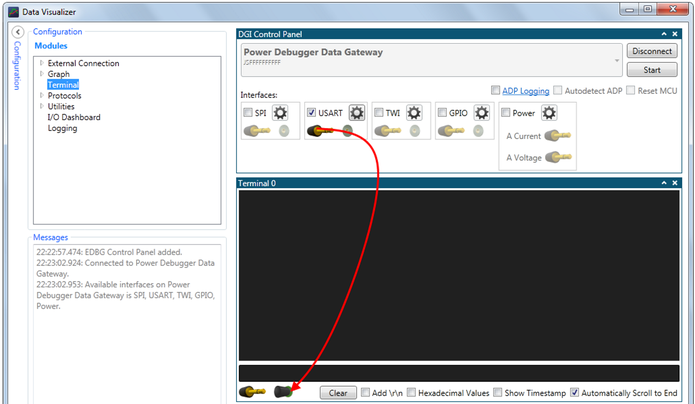The width and height of the screenshot is (695, 404).
Task: Clear the terminal output
Action: click(338, 393)
